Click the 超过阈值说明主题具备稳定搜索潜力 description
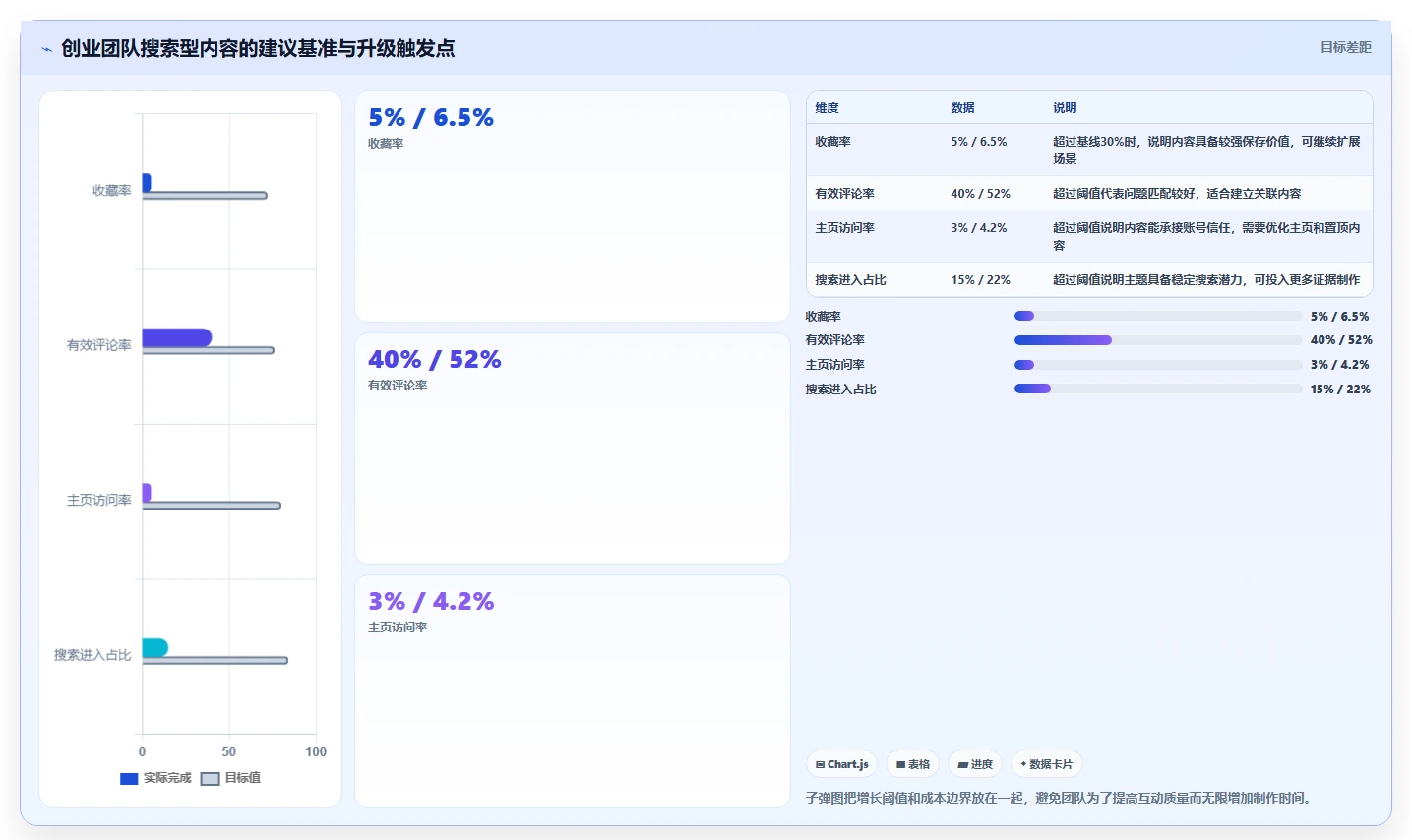1412x840 pixels. pyautogui.click(x=1206, y=280)
